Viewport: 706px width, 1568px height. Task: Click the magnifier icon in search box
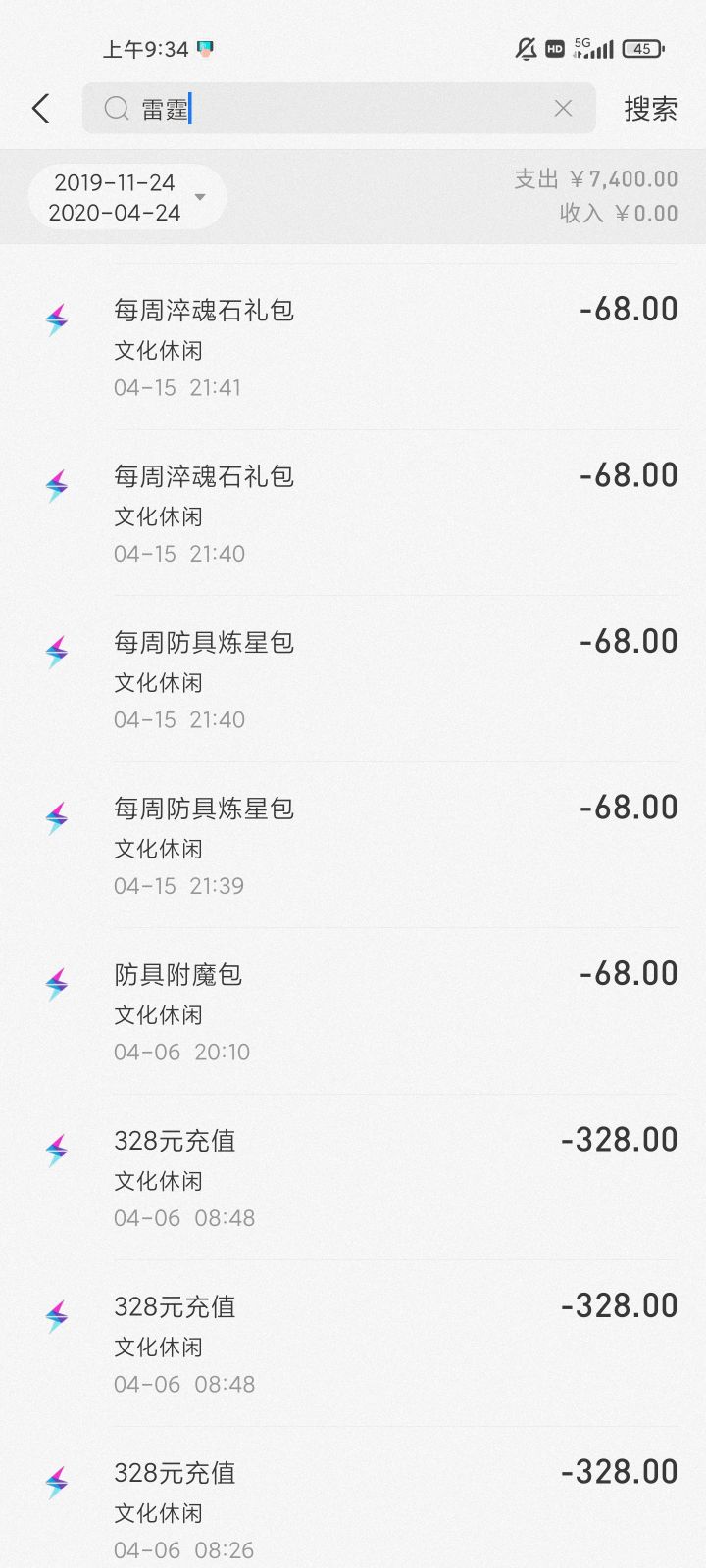[117, 109]
